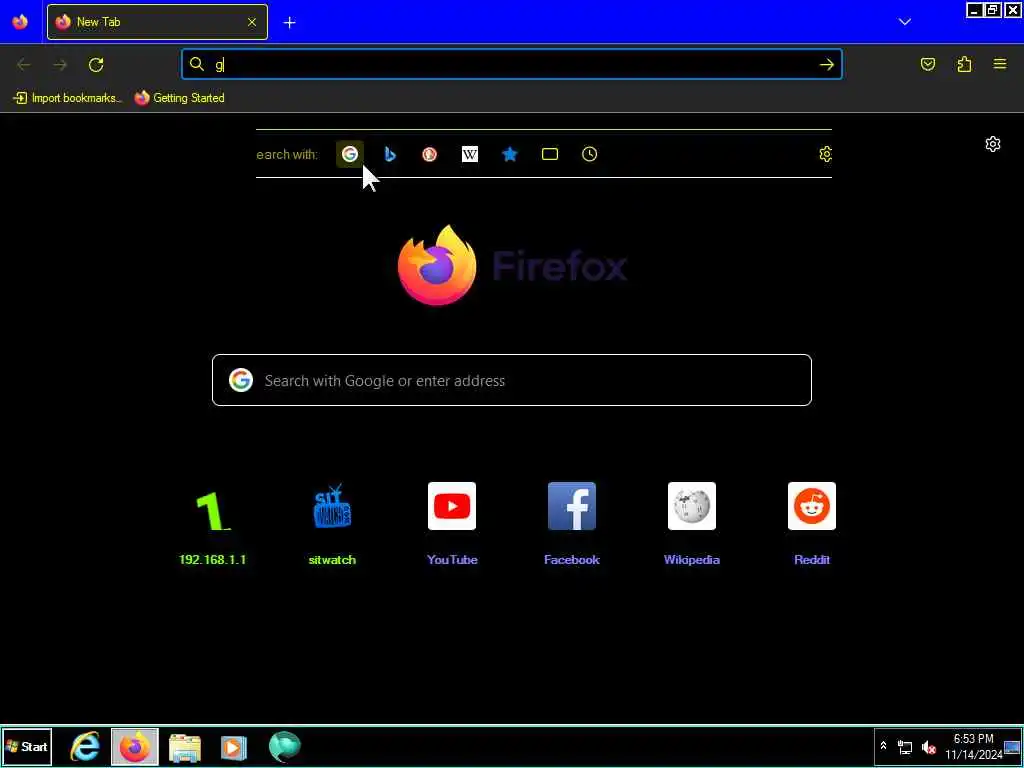Screen dimensions: 1024x768
Task: Open Wikipedia shortcut tile
Action: coord(692,524)
